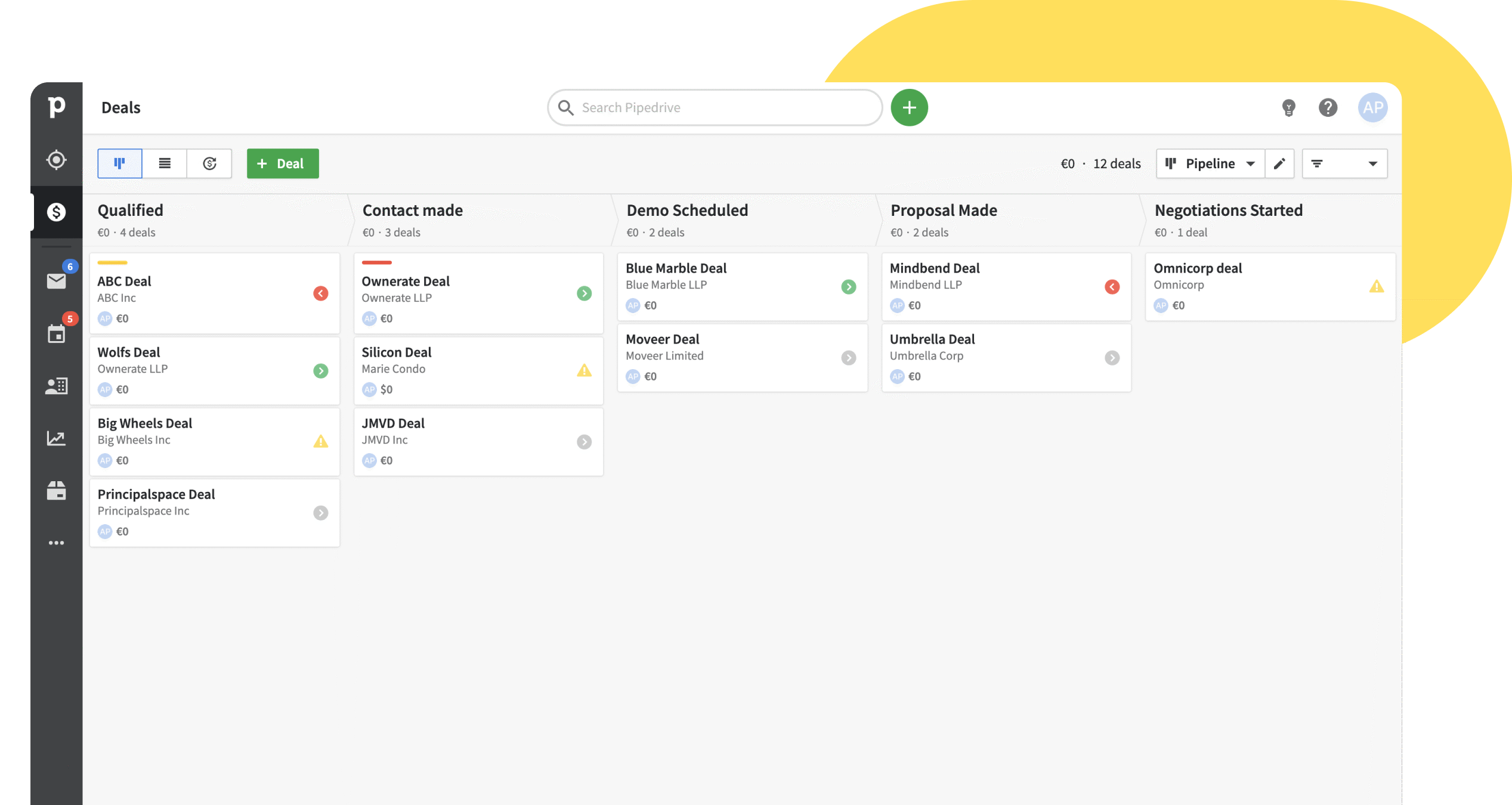
Task: Click the Qualified stage header
Action: 131,210
